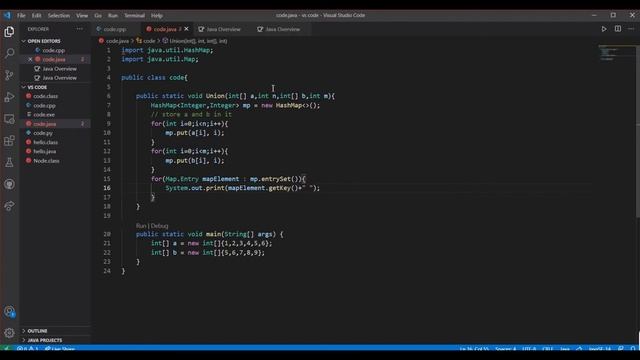Open hello.java in the file tree
The width and height of the screenshot is (640, 360).
pos(44,151)
